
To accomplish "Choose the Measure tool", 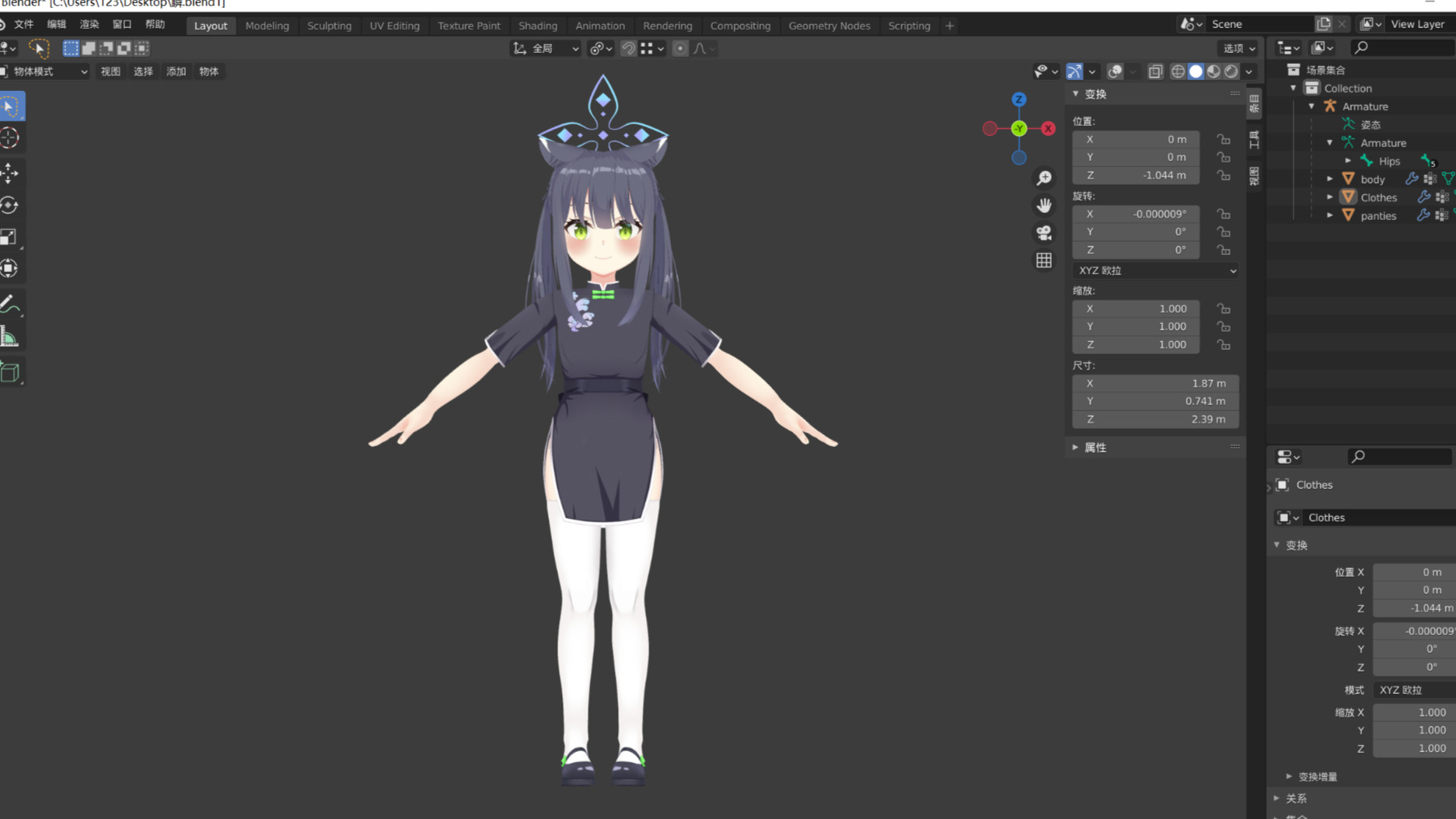I will [10, 337].
